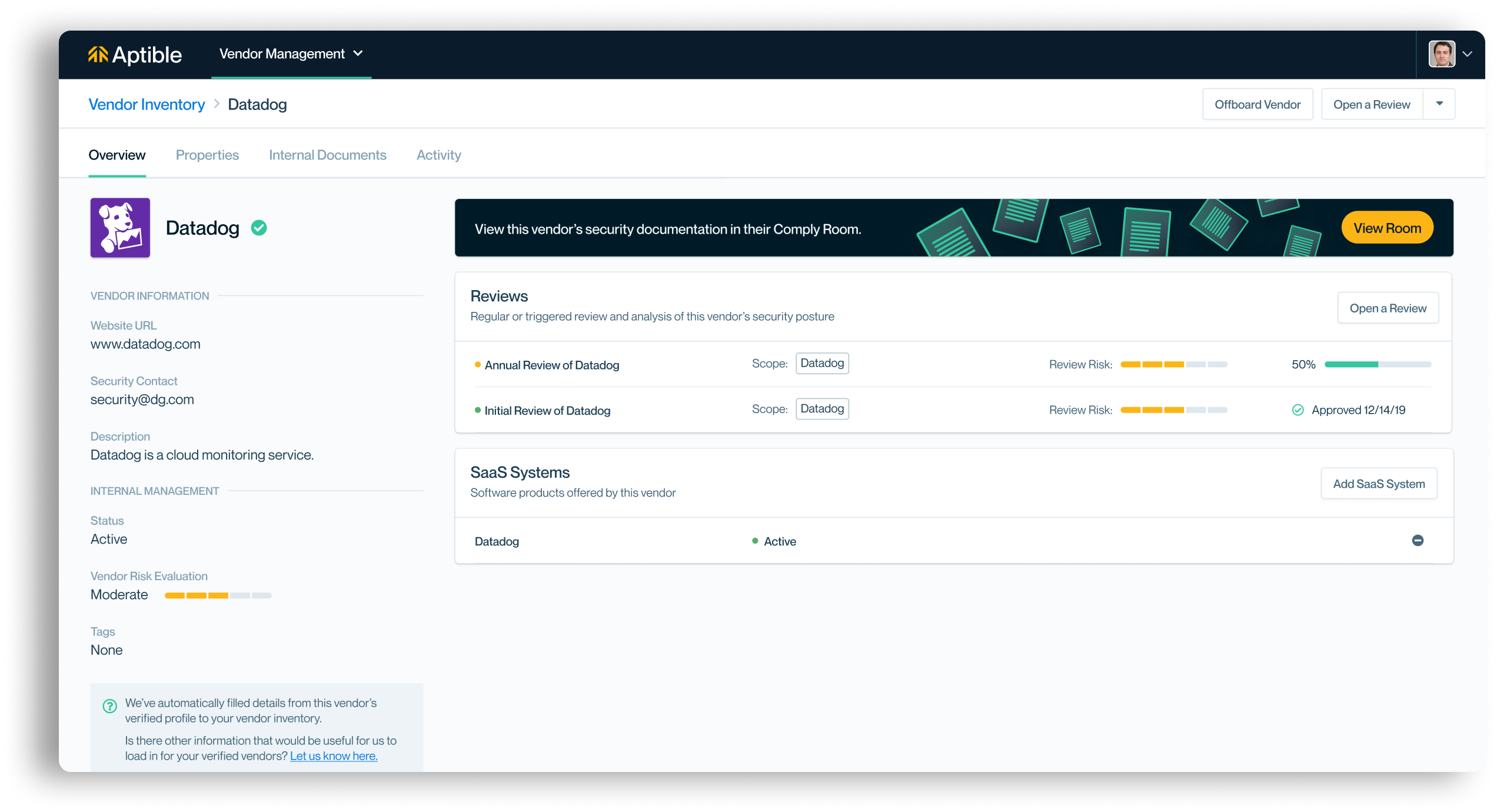The image size is (1497, 812).
Task: Open the Activity tab
Action: 439,155
